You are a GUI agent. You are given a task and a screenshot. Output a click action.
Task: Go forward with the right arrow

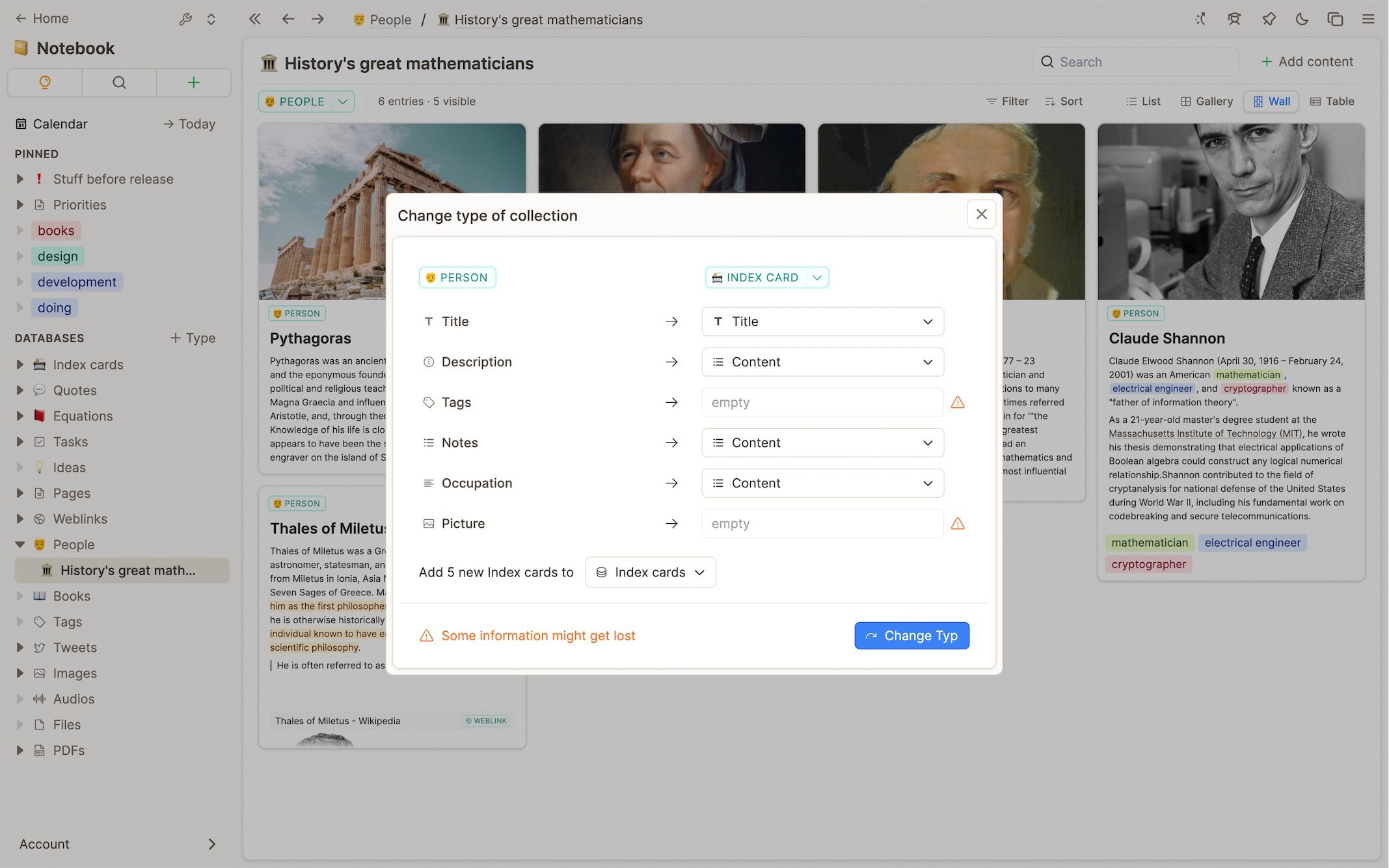[317, 20]
